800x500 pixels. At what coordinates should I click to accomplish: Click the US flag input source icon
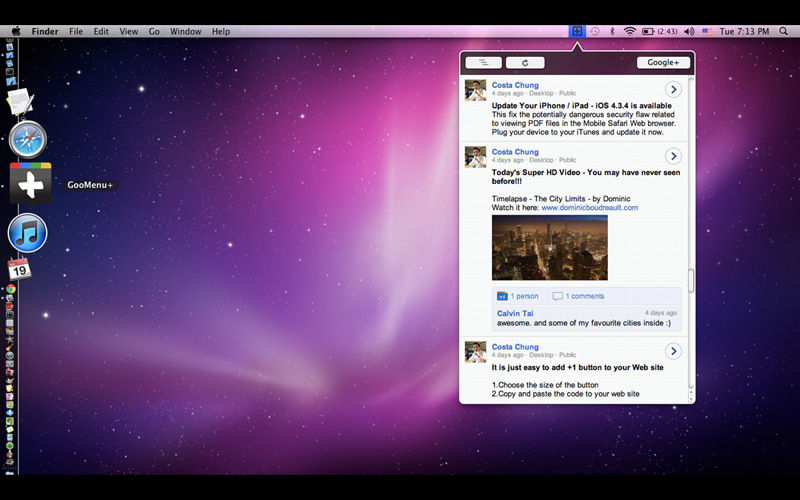click(707, 31)
